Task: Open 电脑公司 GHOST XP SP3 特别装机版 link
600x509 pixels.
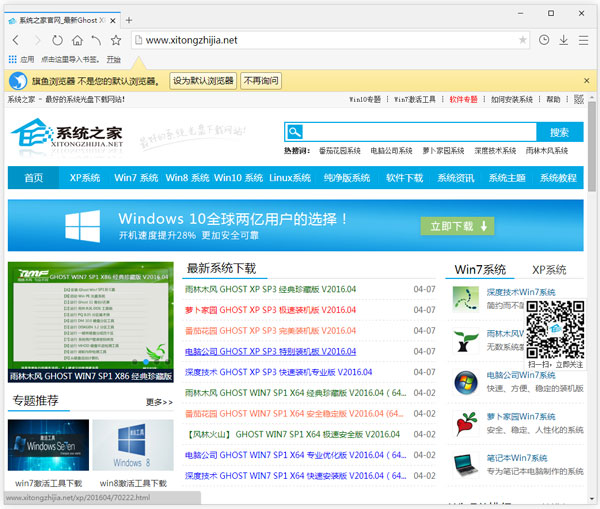Action: (270, 351)
